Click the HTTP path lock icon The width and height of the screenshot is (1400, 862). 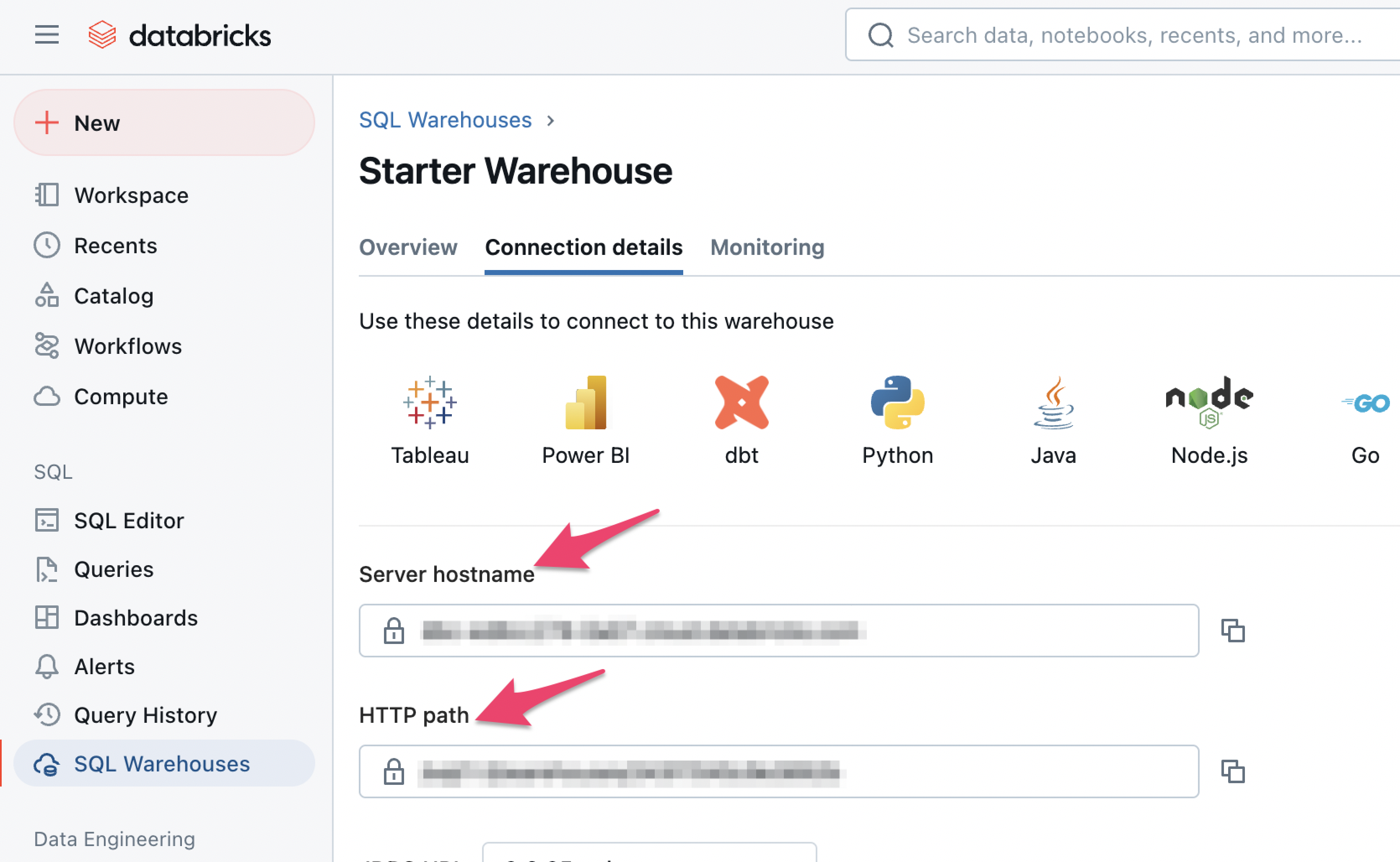coord(393,771)
